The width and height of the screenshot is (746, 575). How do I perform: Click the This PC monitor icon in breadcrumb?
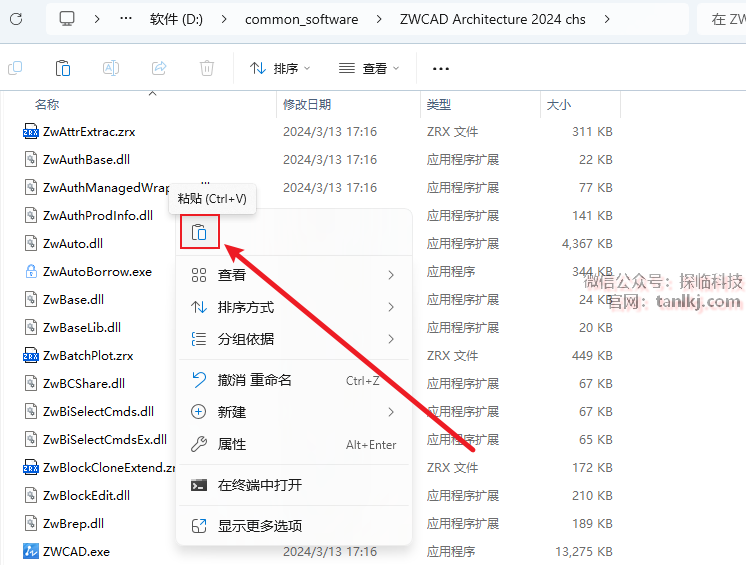click(67, 19)
